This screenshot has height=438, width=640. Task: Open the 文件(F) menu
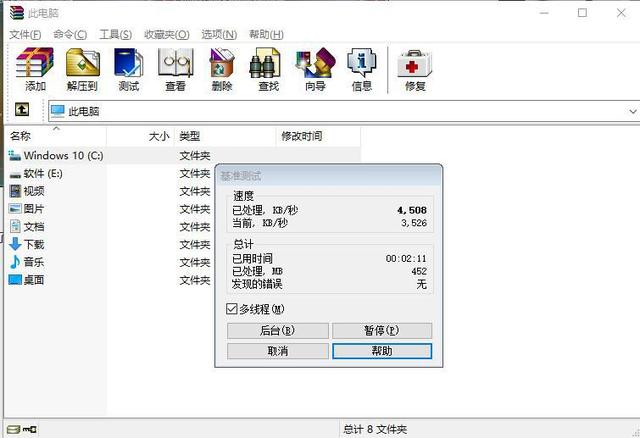pyautogui.click(x=25, y=35)
